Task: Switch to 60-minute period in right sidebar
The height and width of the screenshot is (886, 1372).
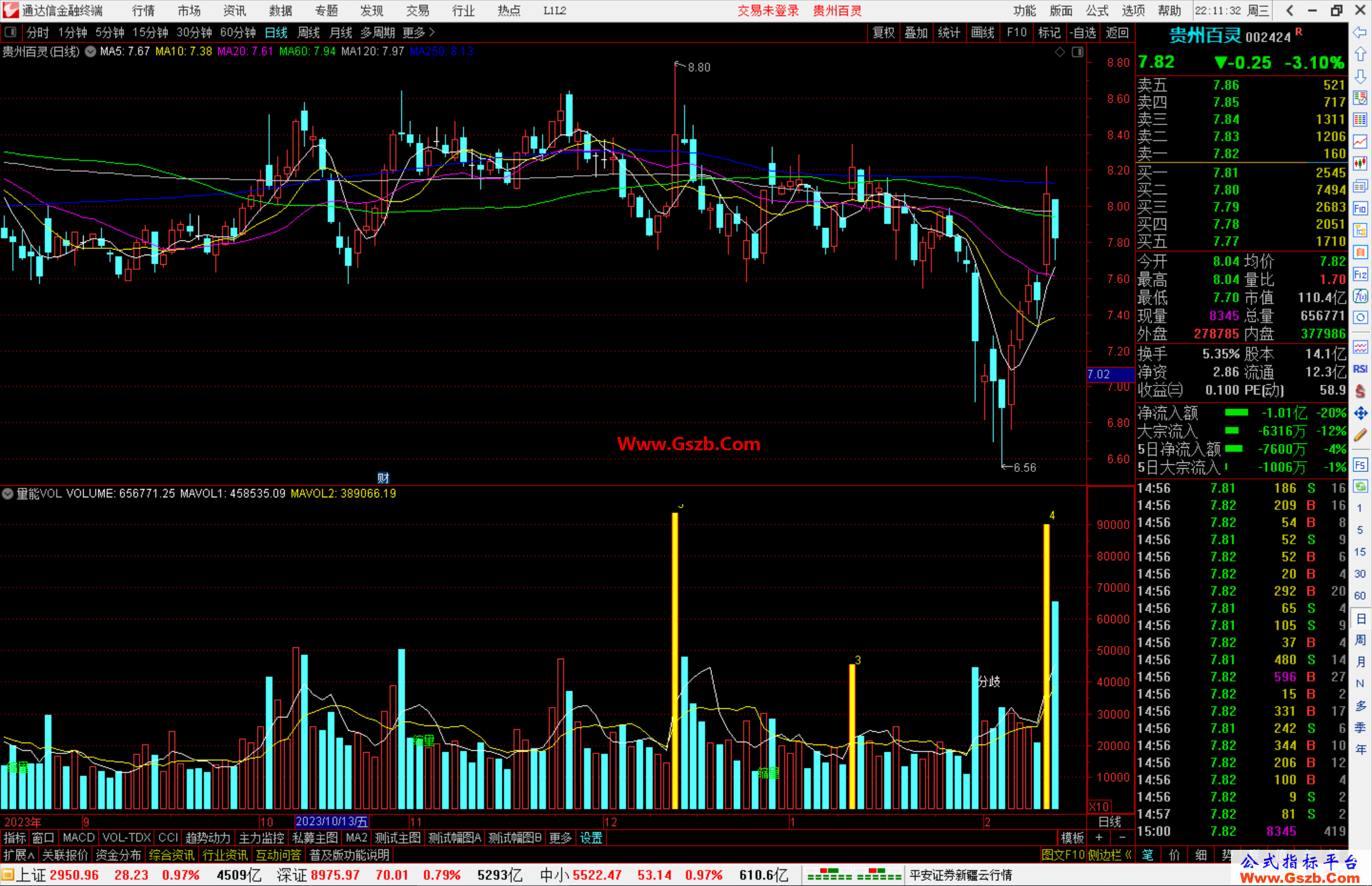Action: (1360, 596)
